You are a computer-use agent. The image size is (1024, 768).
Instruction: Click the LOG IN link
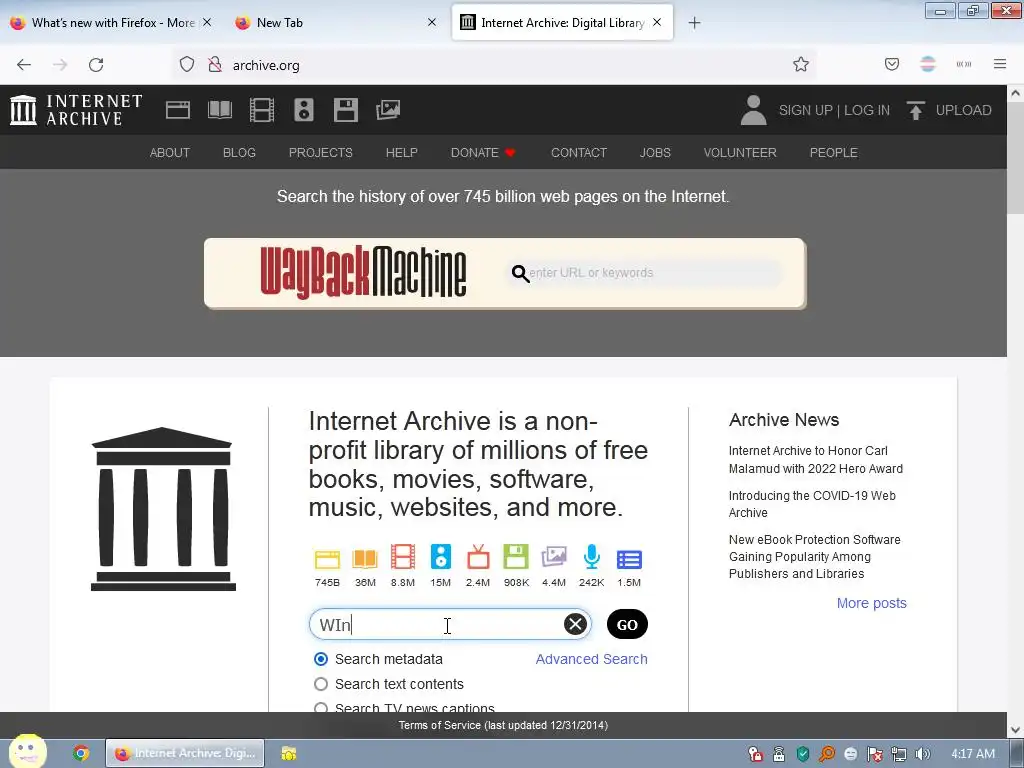point(867,110)
